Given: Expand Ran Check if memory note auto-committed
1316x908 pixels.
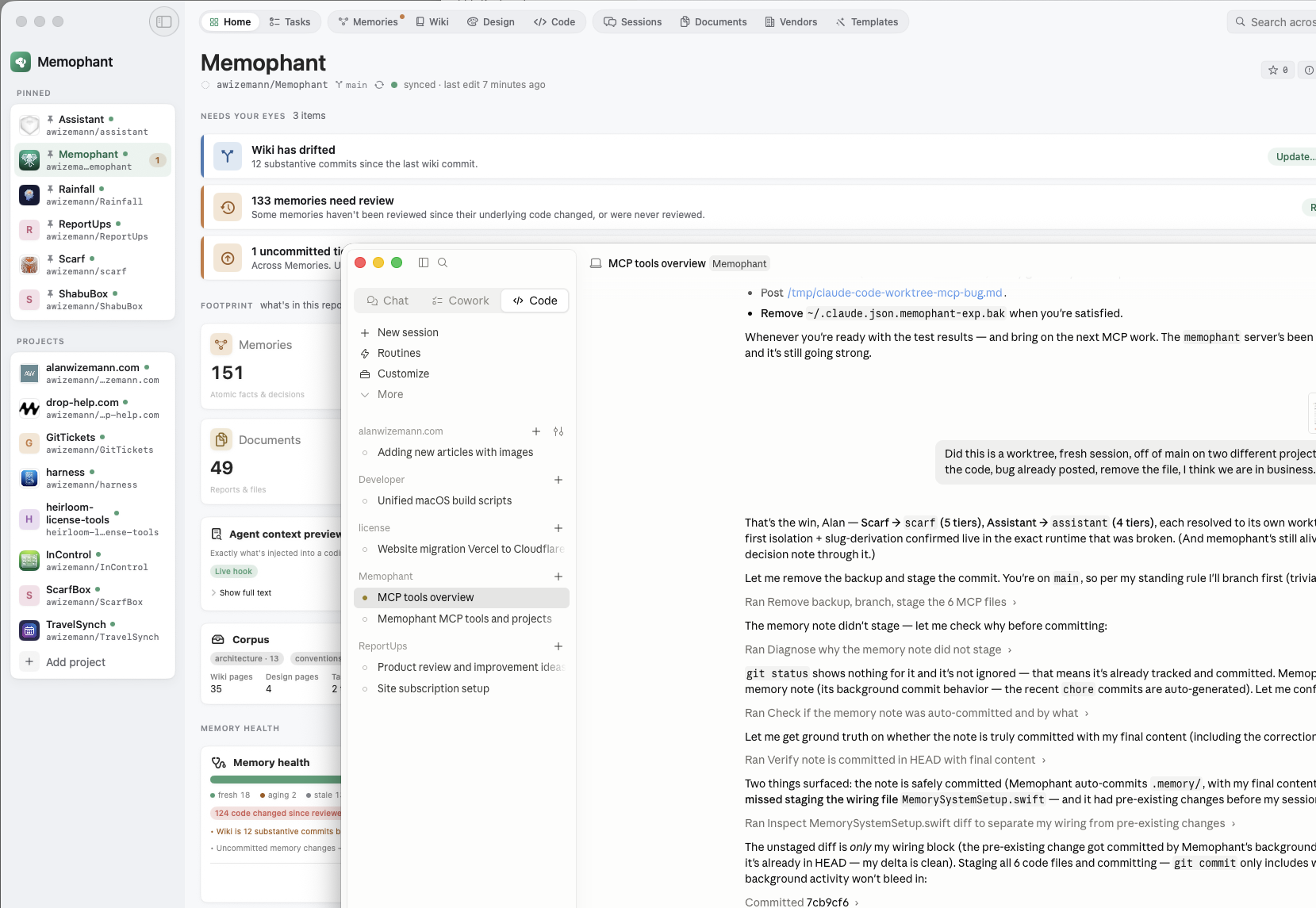Looking at the screenshot, I should pos(916,713).
